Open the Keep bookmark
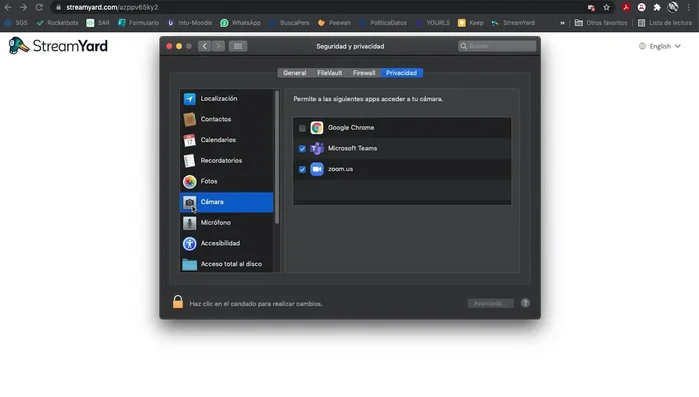 pyautogui.click(x=471, y=23)
